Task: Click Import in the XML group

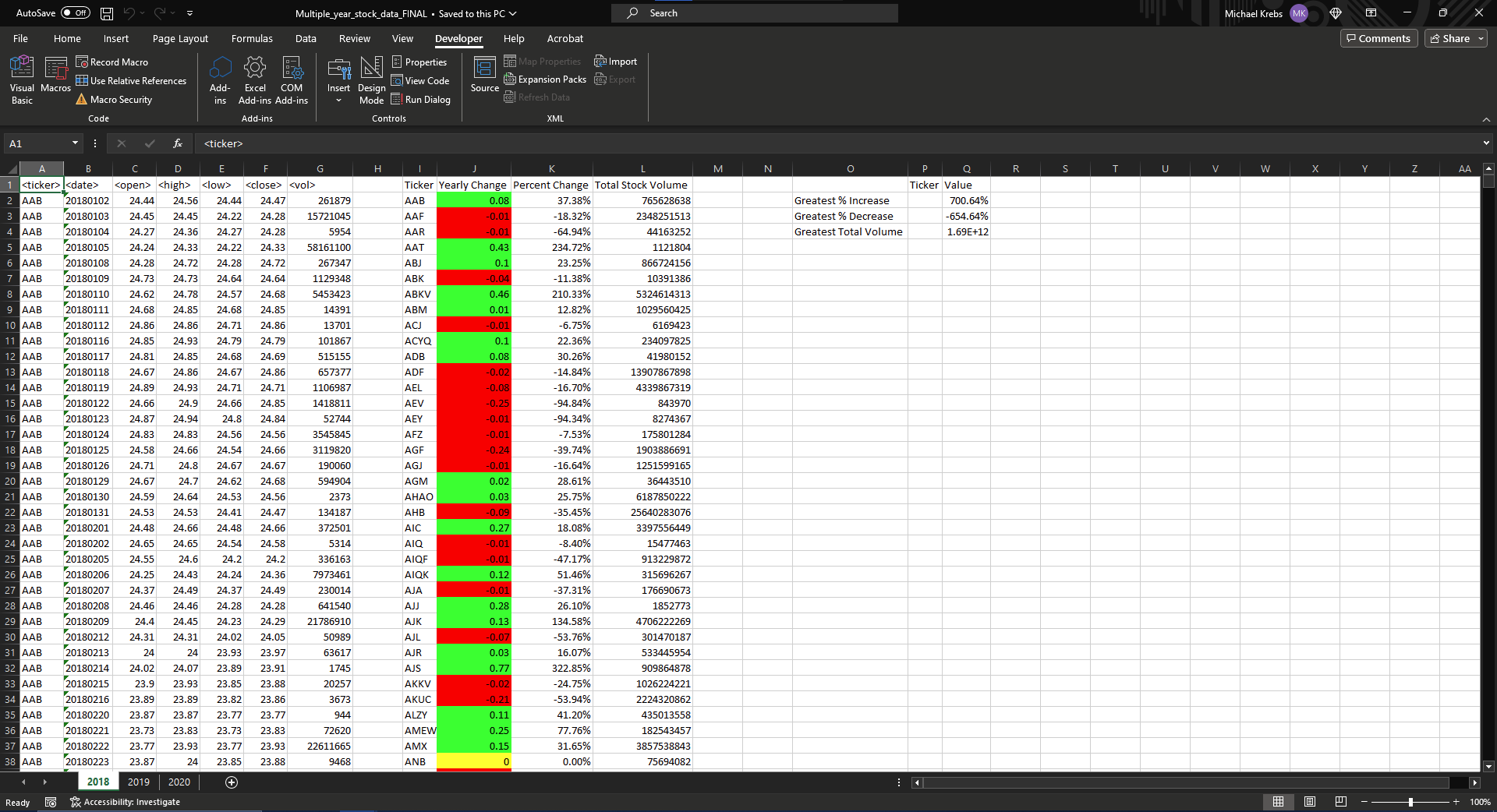Action: click(615, 61)
